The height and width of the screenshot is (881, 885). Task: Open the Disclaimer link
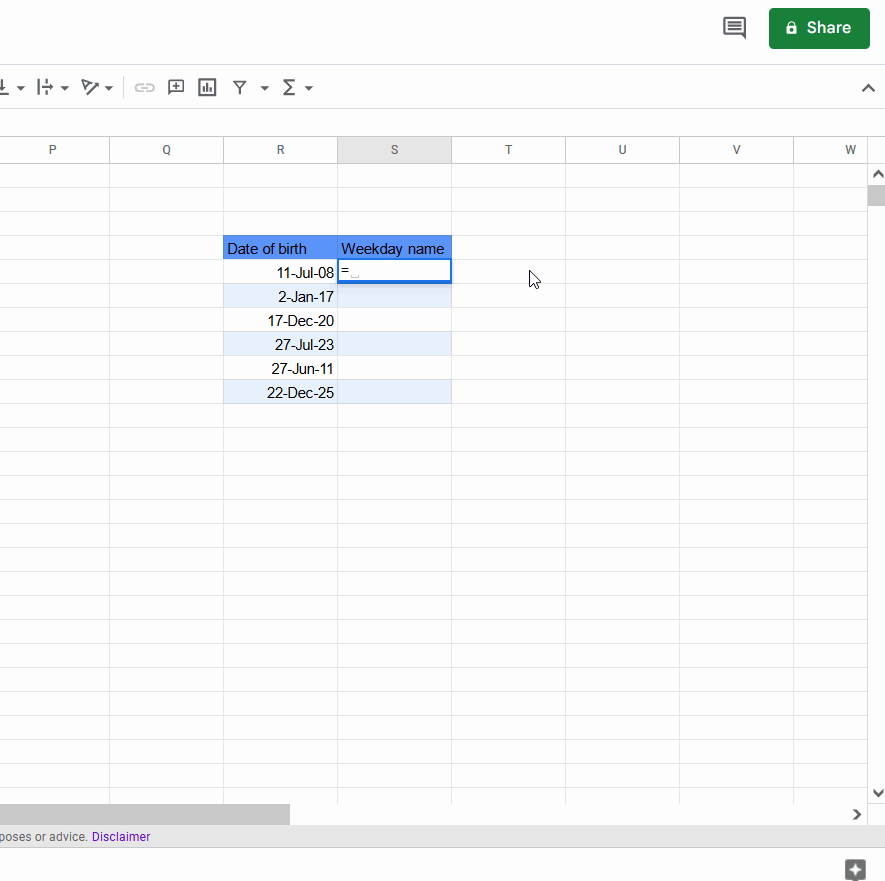[121, 837]
